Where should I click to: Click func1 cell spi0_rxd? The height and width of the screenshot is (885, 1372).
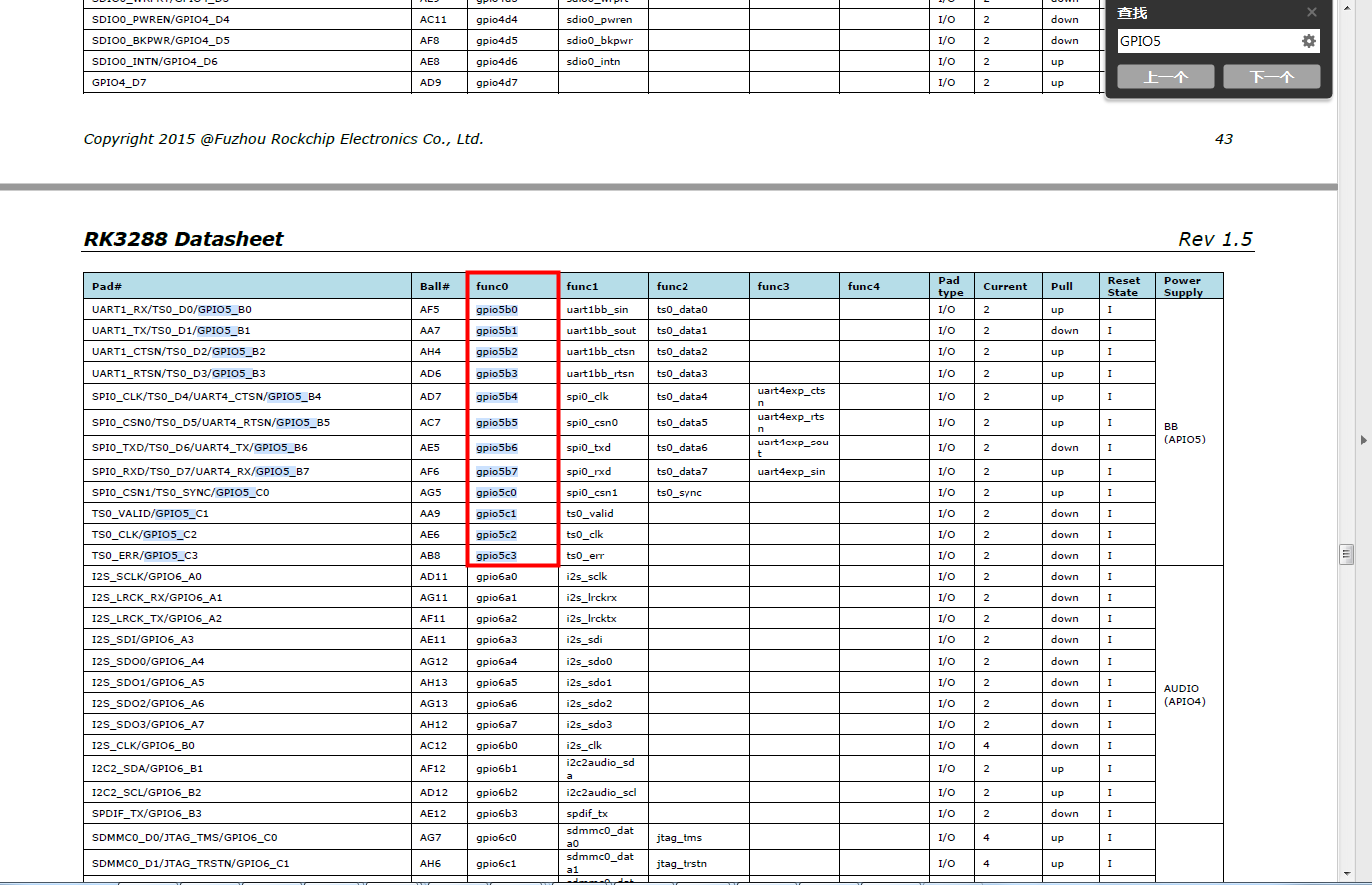pyautogui.click(x=589, y=472)
